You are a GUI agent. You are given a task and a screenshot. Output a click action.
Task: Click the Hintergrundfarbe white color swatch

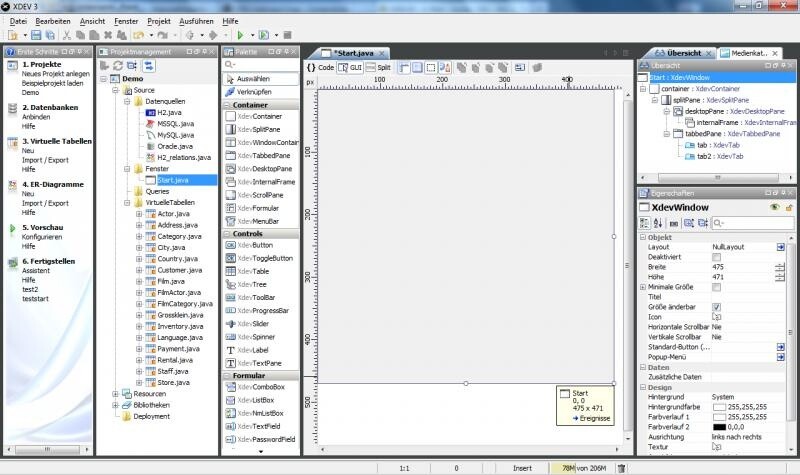click(720, 408)
